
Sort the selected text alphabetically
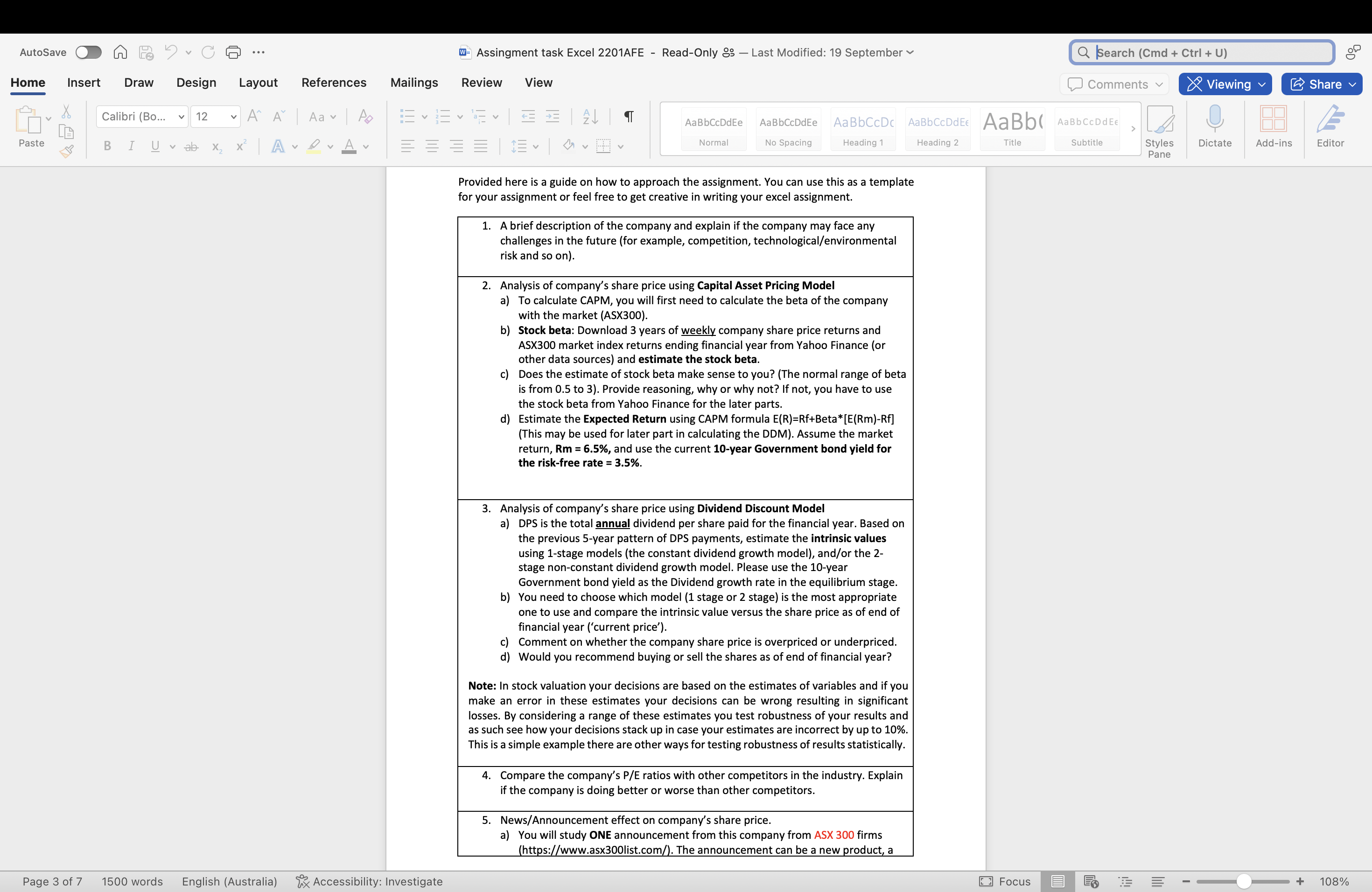coord(590,116)
